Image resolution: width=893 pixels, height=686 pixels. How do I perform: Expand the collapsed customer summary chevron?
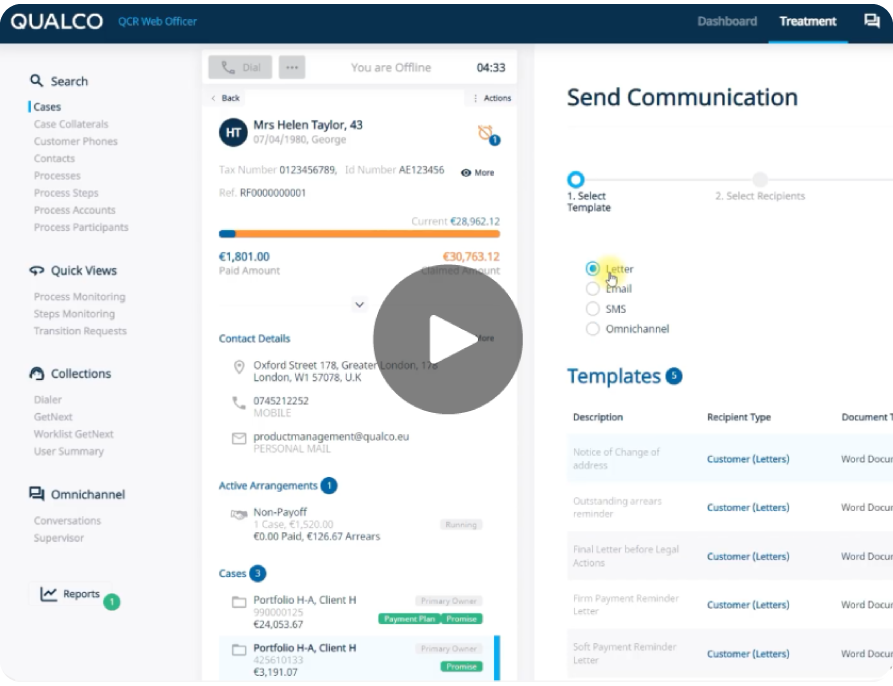pos(358,304)
